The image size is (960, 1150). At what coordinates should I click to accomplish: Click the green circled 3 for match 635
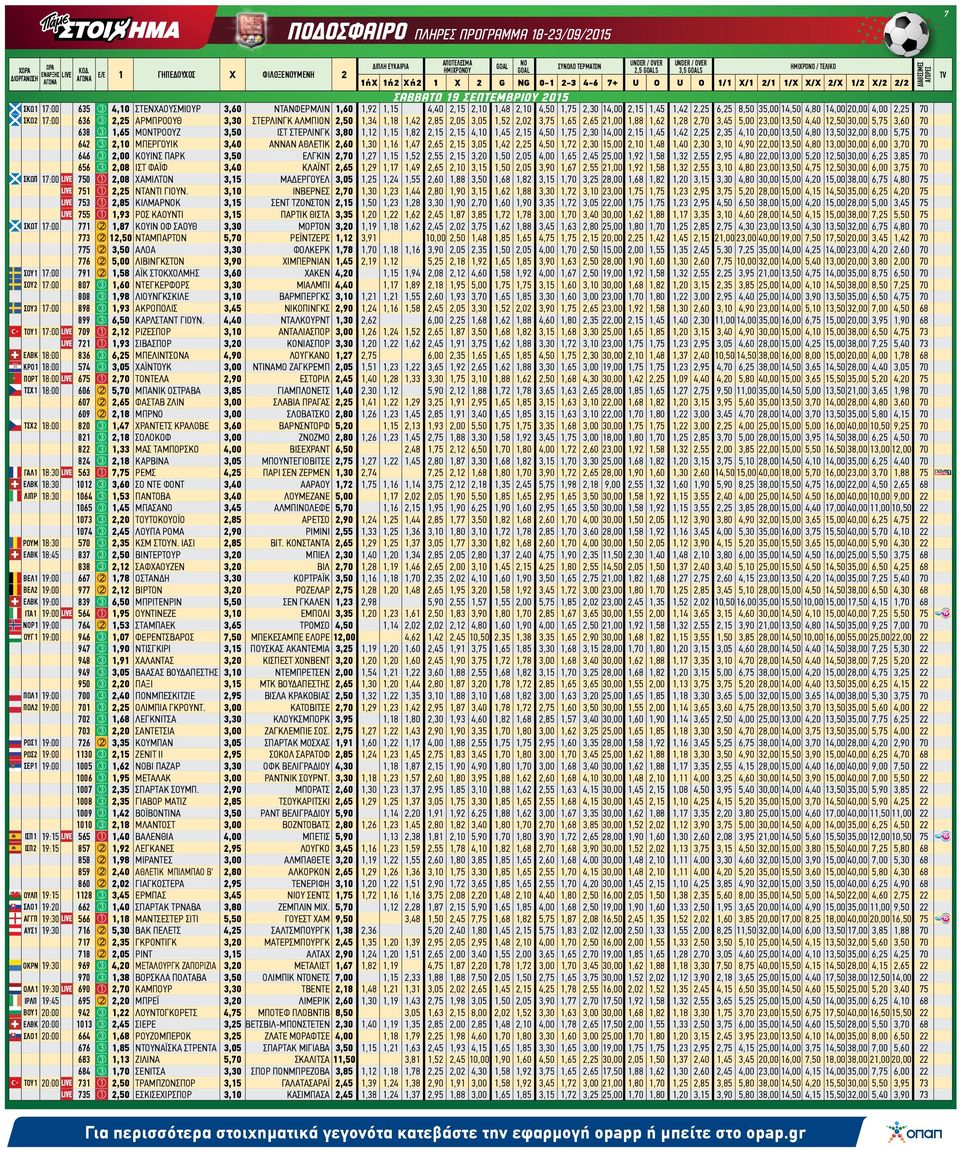tap(101, 109)
